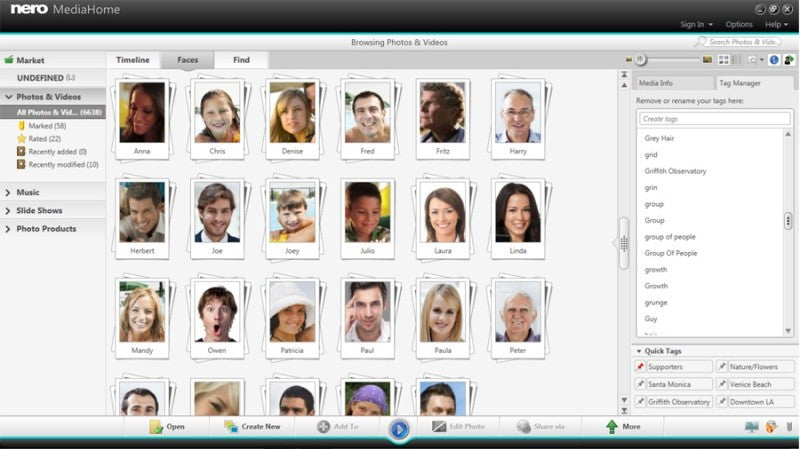The height and width of the screenshot is (449, 800).
Task: Click the Market basket icon
Action: pos(9,60)
